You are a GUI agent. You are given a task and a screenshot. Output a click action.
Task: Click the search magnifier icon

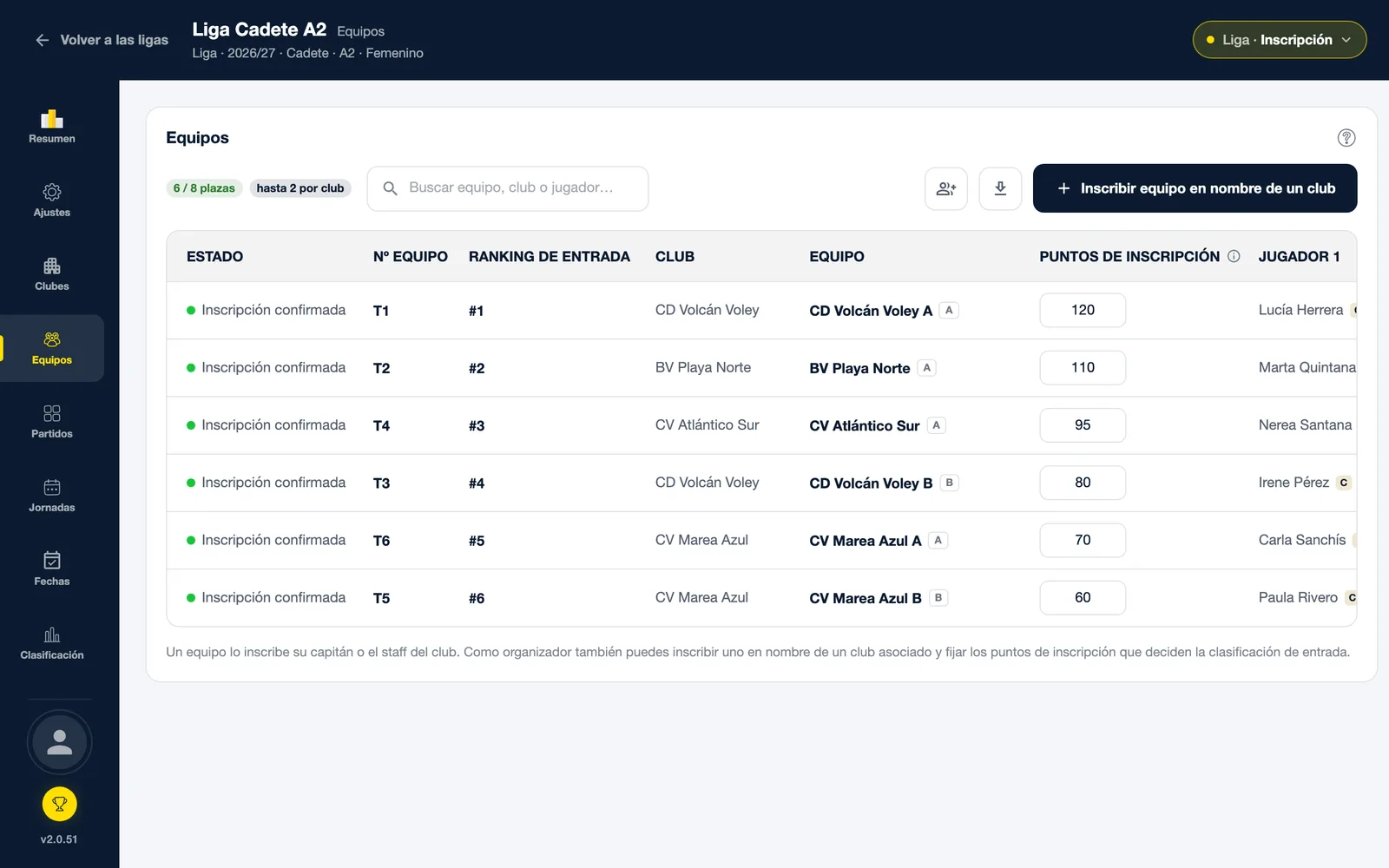tap(390, 188)
